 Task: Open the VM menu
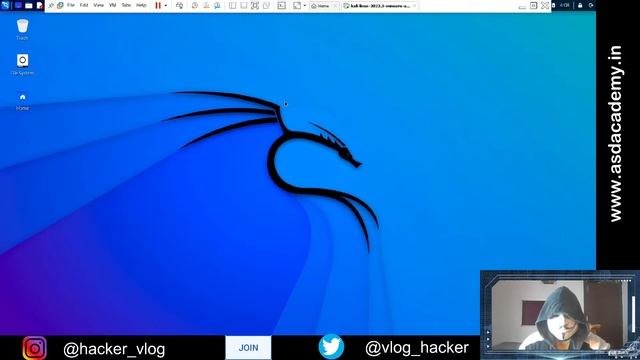pos(113,5)
